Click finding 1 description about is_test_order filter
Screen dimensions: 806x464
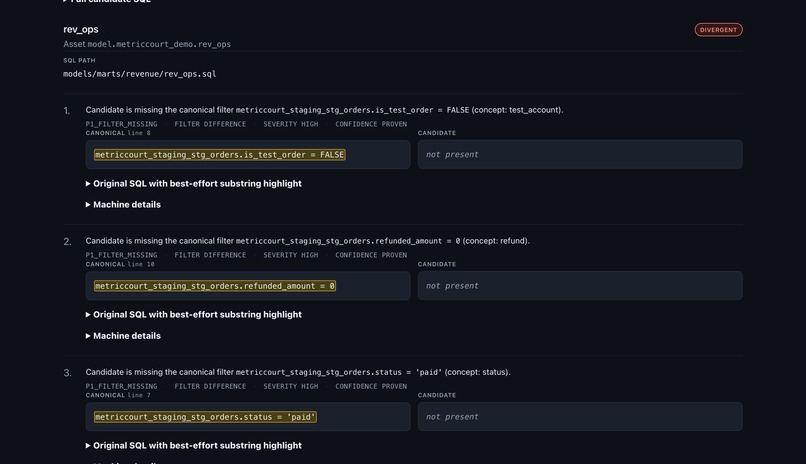(x=324, y=110)
